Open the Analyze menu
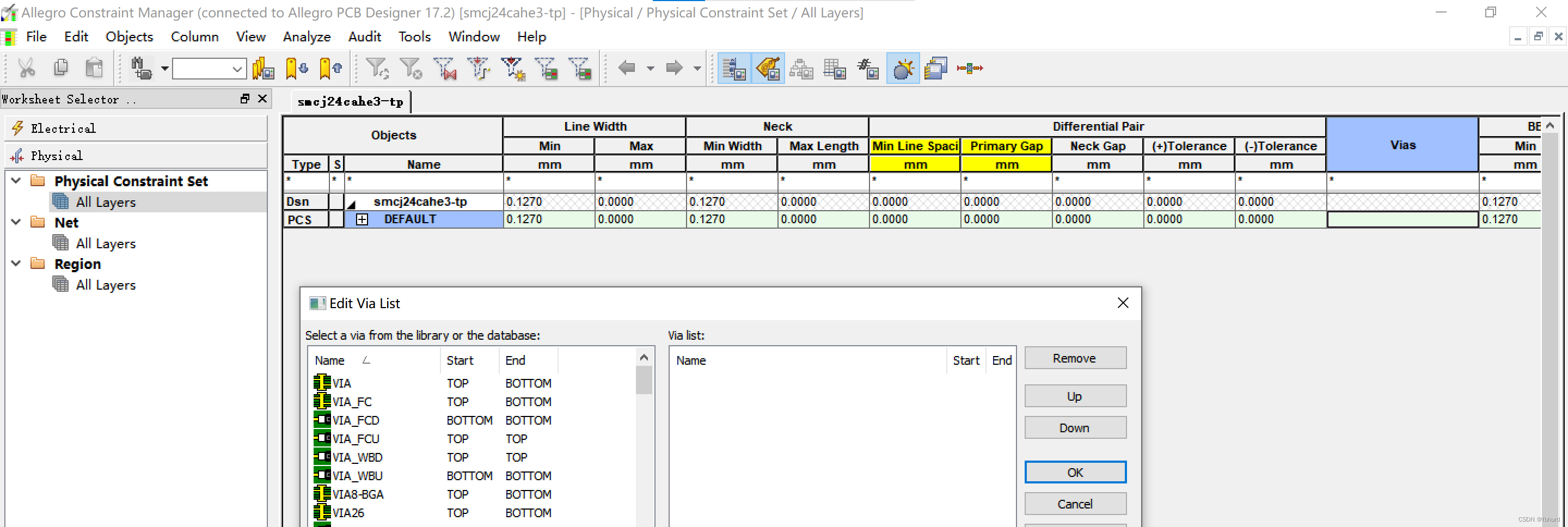Screen dimensions: 1568x527 click(306, 36)
